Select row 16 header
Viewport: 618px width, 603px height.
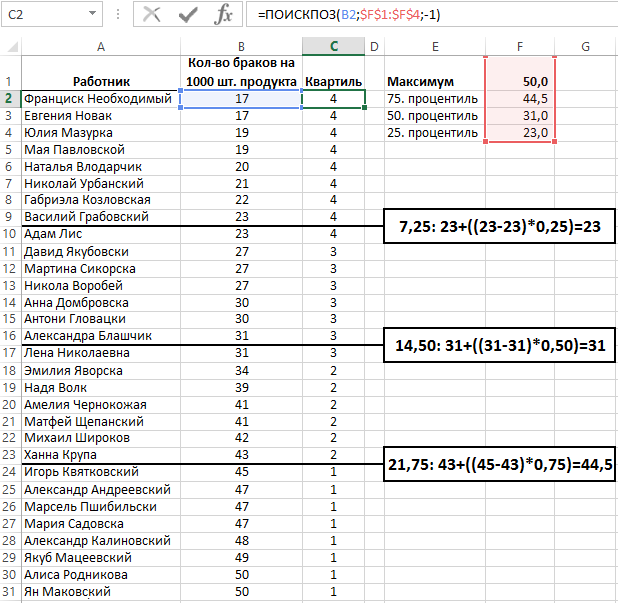10,336
